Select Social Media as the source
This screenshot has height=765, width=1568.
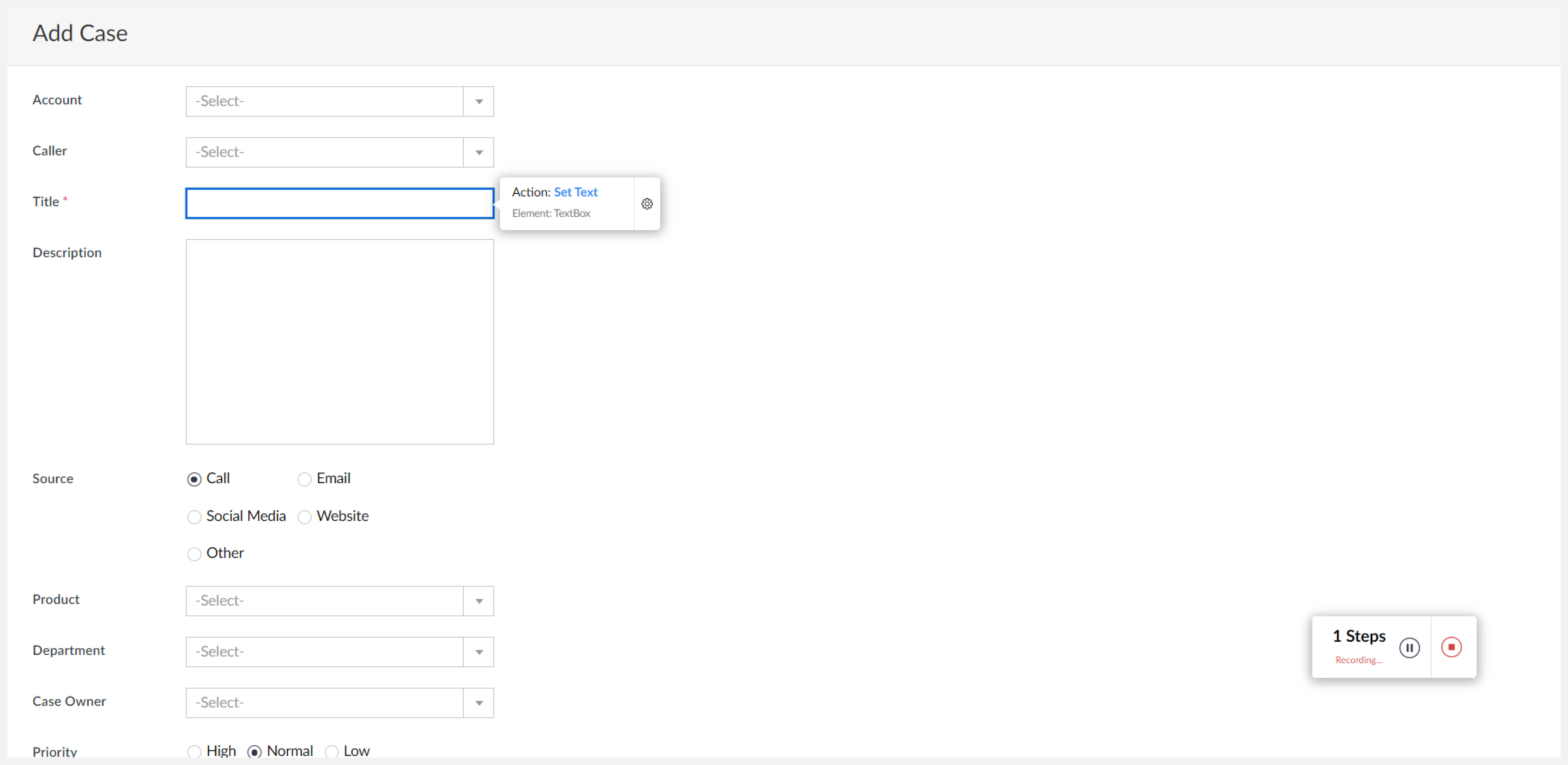point(194,517)
